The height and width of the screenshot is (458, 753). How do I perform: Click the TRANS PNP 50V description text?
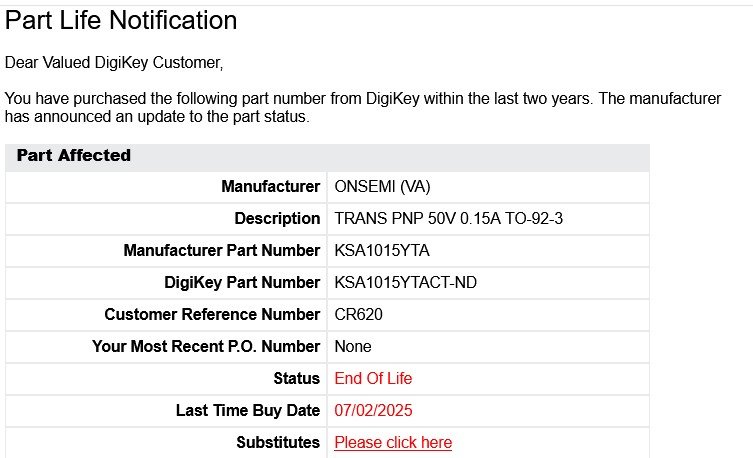click(449, 218)
